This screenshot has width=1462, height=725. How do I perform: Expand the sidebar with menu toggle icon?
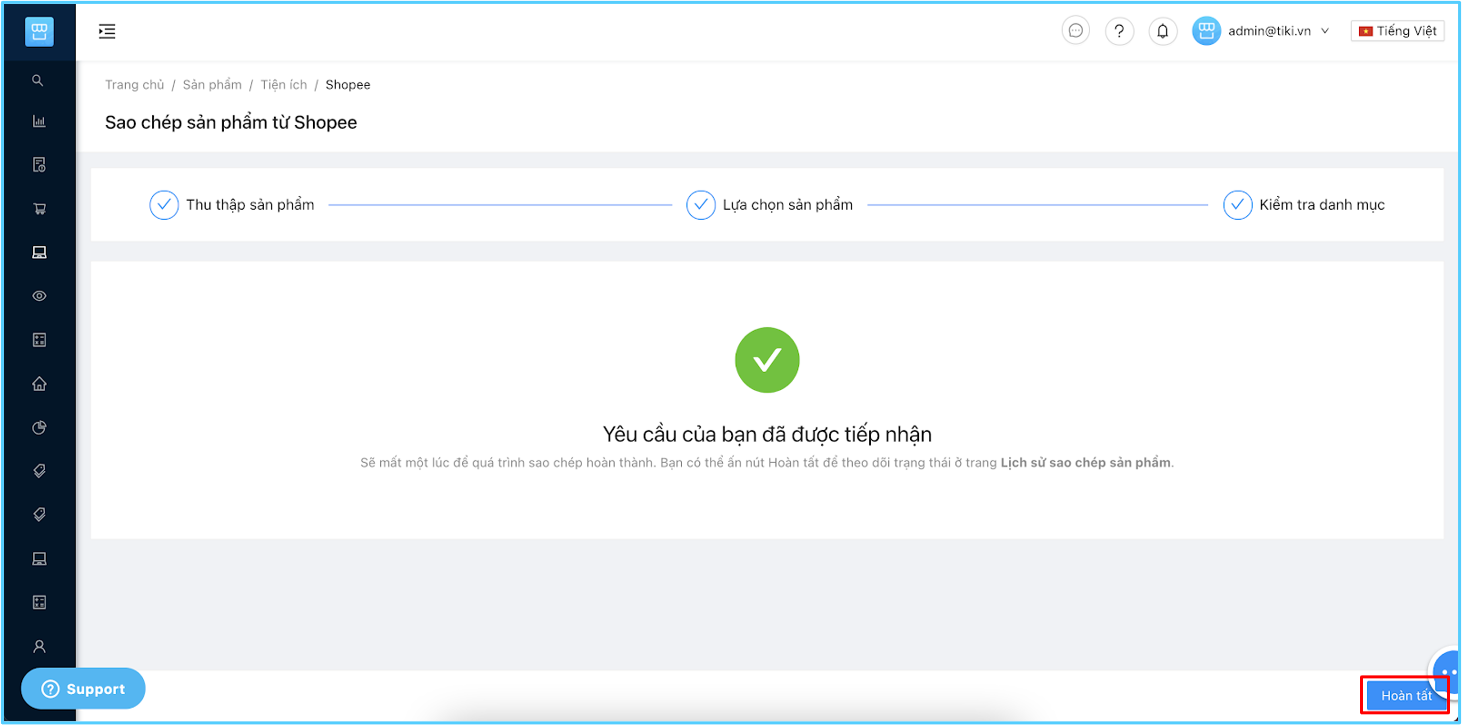click(x=107, y=31)
